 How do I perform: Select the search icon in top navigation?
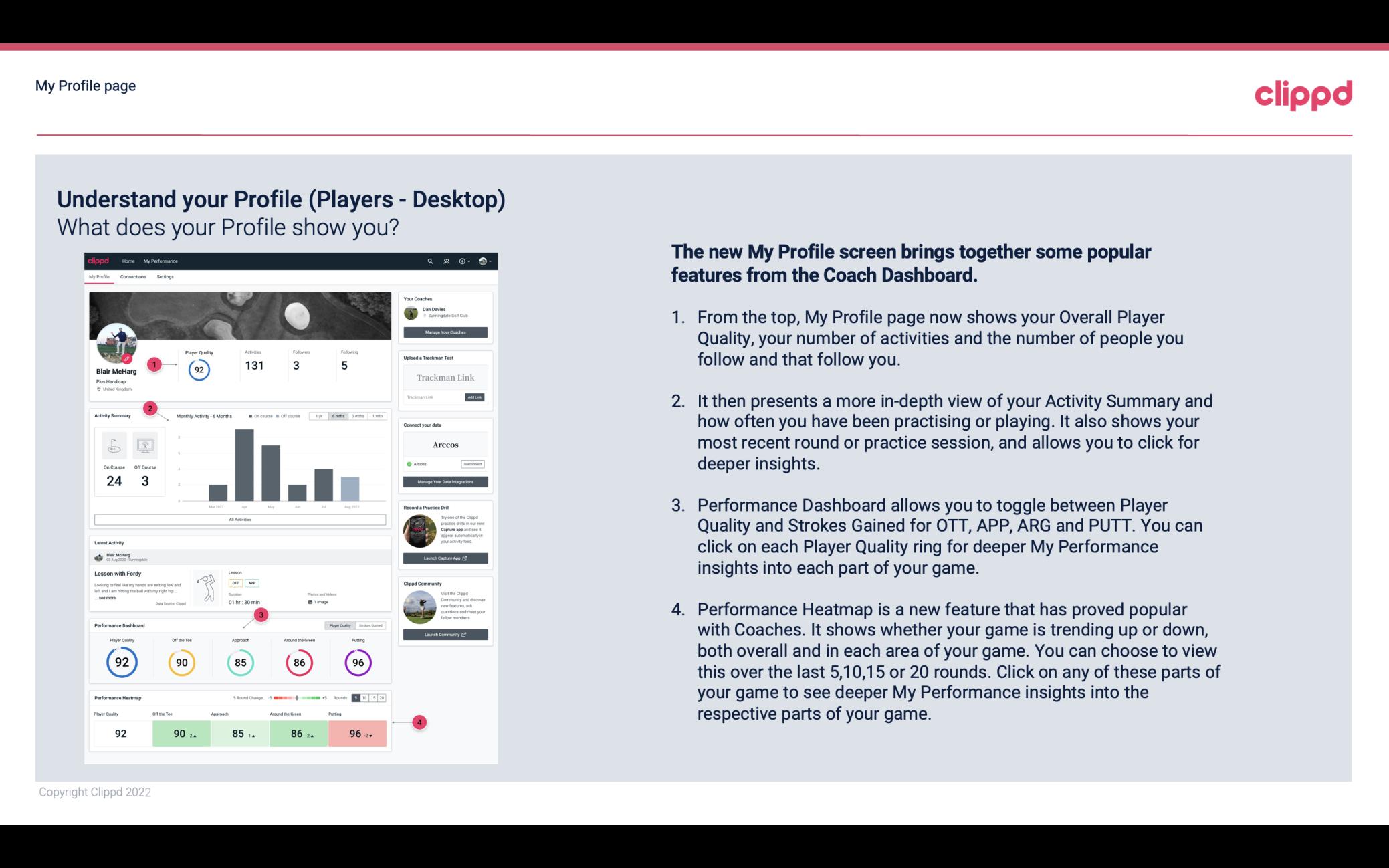[x=429, y=261]
